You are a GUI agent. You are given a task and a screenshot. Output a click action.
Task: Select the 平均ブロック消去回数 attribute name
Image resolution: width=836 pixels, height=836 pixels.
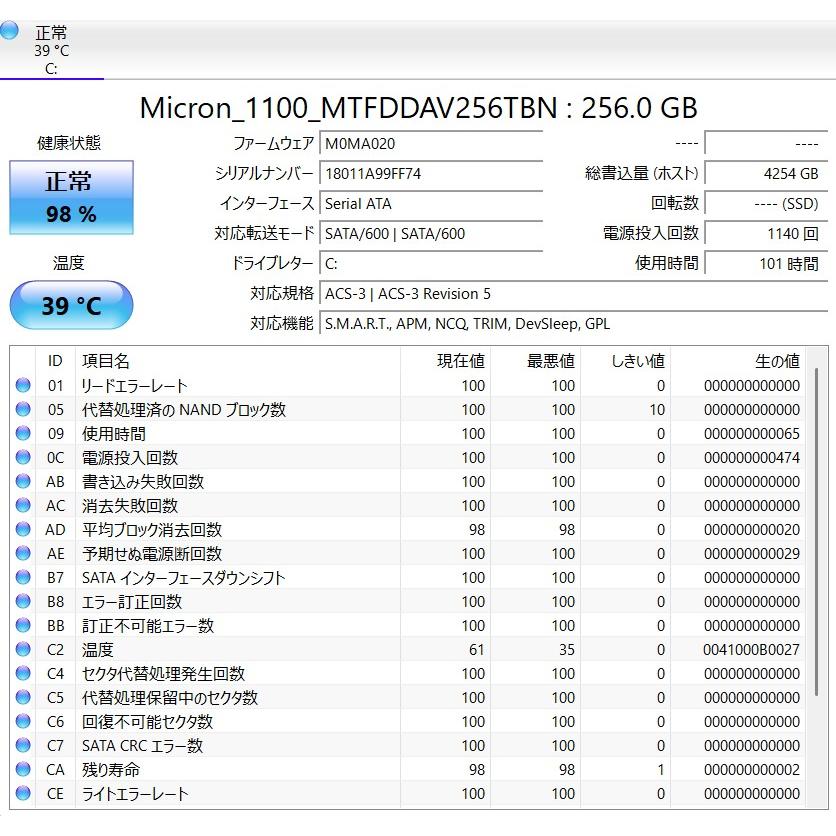(151, 529)
